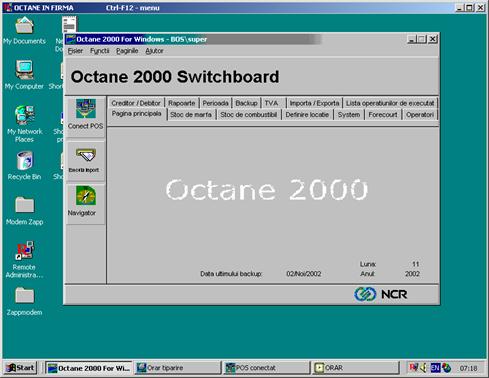
Task: Open the Modem Zapp folder
Action: (x=24, y=205)
